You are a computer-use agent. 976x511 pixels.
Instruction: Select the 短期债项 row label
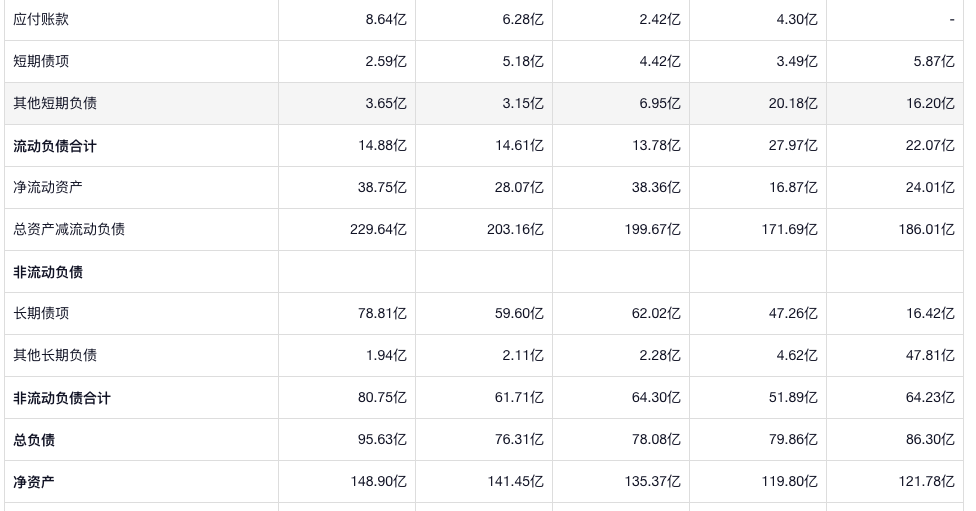[x=41, y=61]
